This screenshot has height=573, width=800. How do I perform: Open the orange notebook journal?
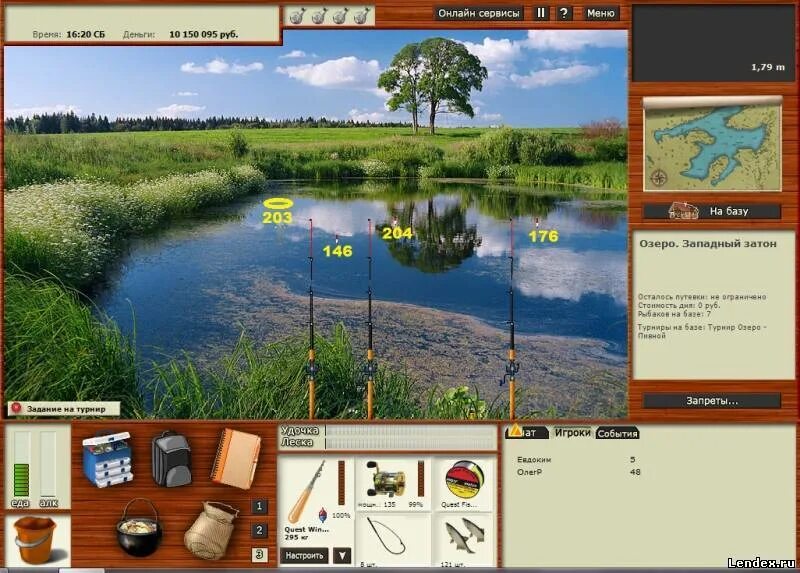tap(236, 458)
